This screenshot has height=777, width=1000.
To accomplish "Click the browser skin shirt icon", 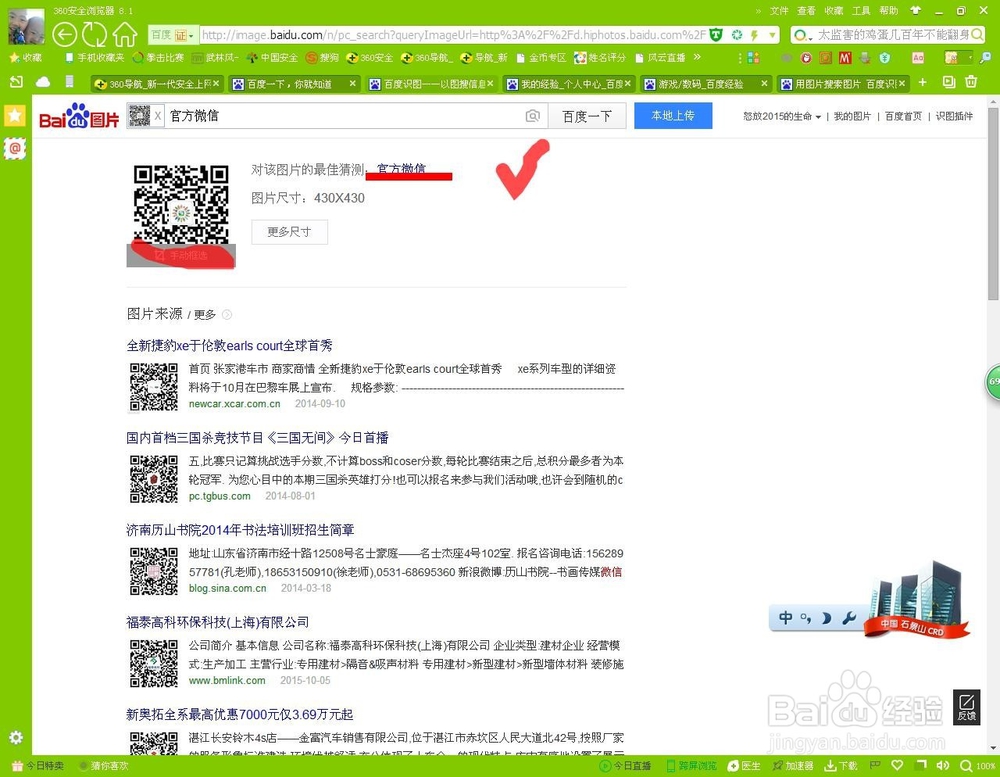I will pos(916,10).
